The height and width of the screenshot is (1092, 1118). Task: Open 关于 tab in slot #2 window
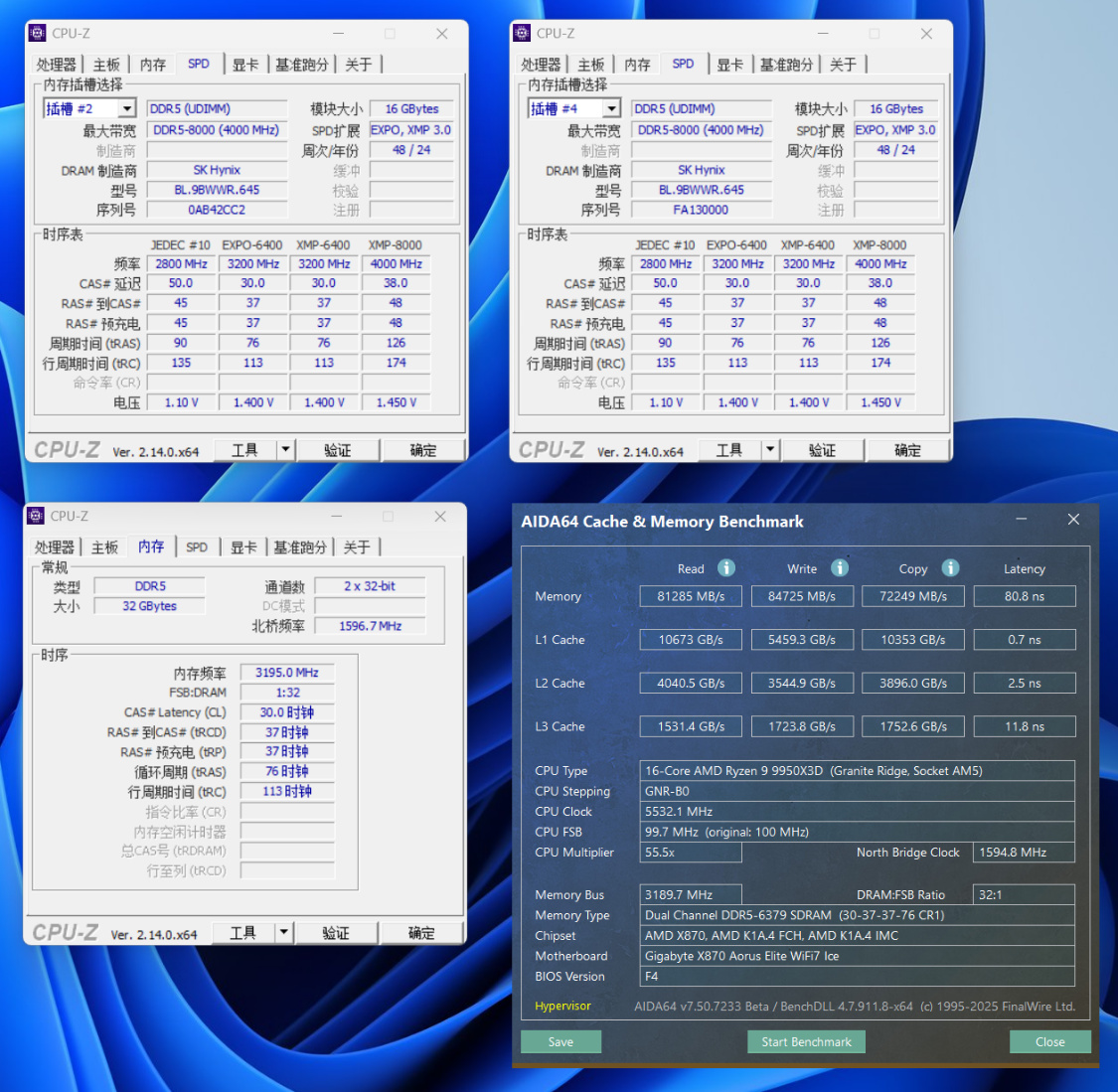pyautogui.click(x=359, y=65)
